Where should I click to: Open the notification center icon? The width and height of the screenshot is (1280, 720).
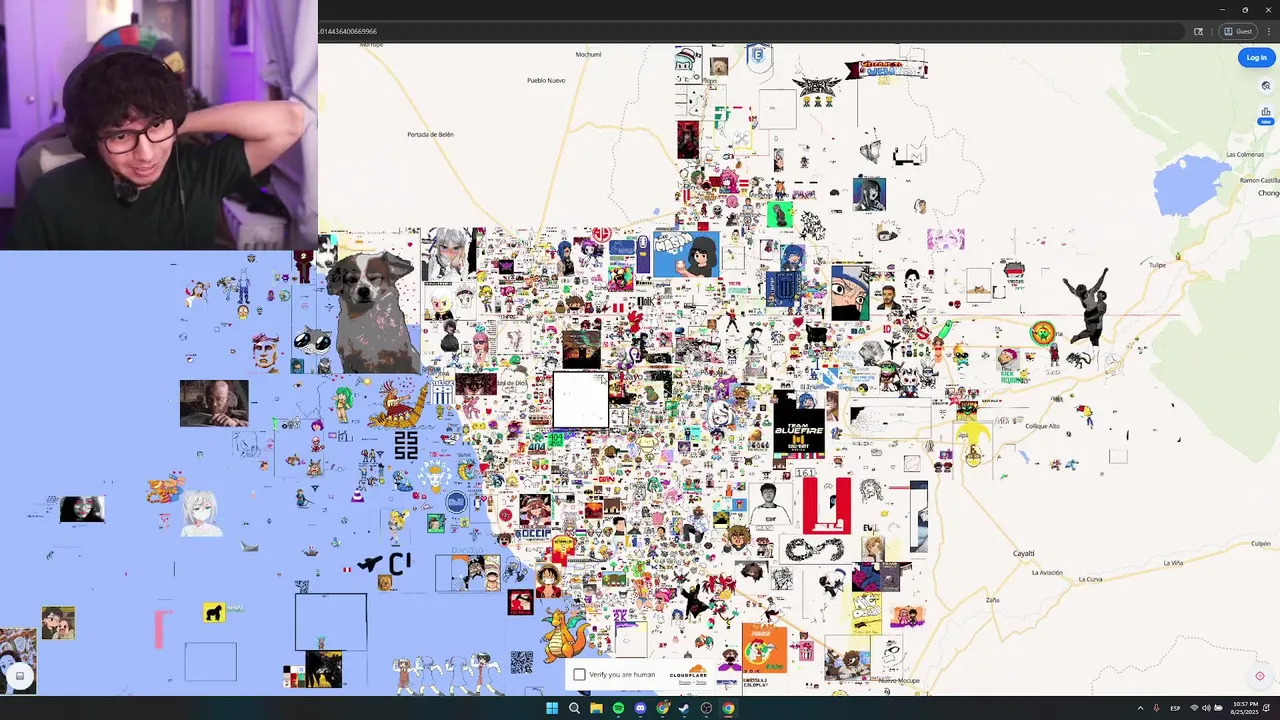tap(1266, 708)
